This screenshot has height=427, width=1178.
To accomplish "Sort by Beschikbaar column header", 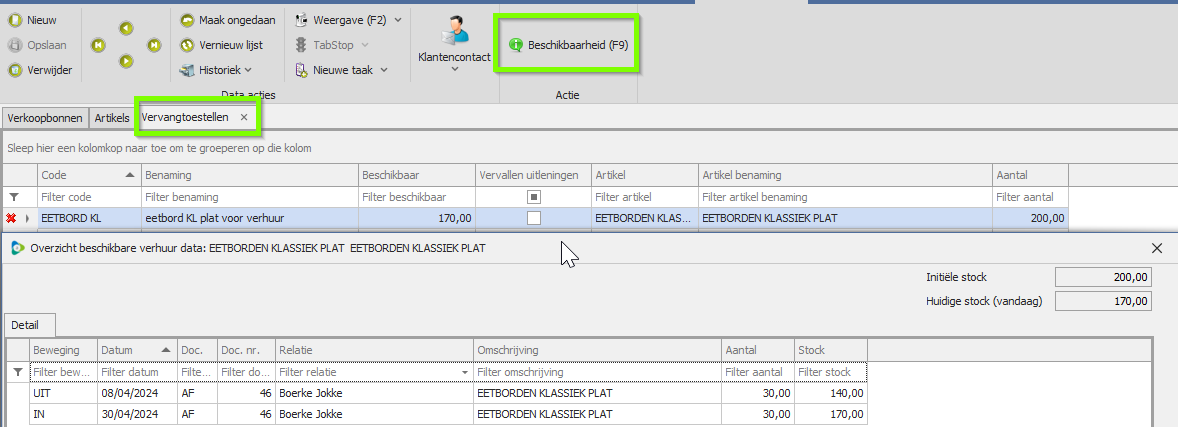I will (417, 175).
